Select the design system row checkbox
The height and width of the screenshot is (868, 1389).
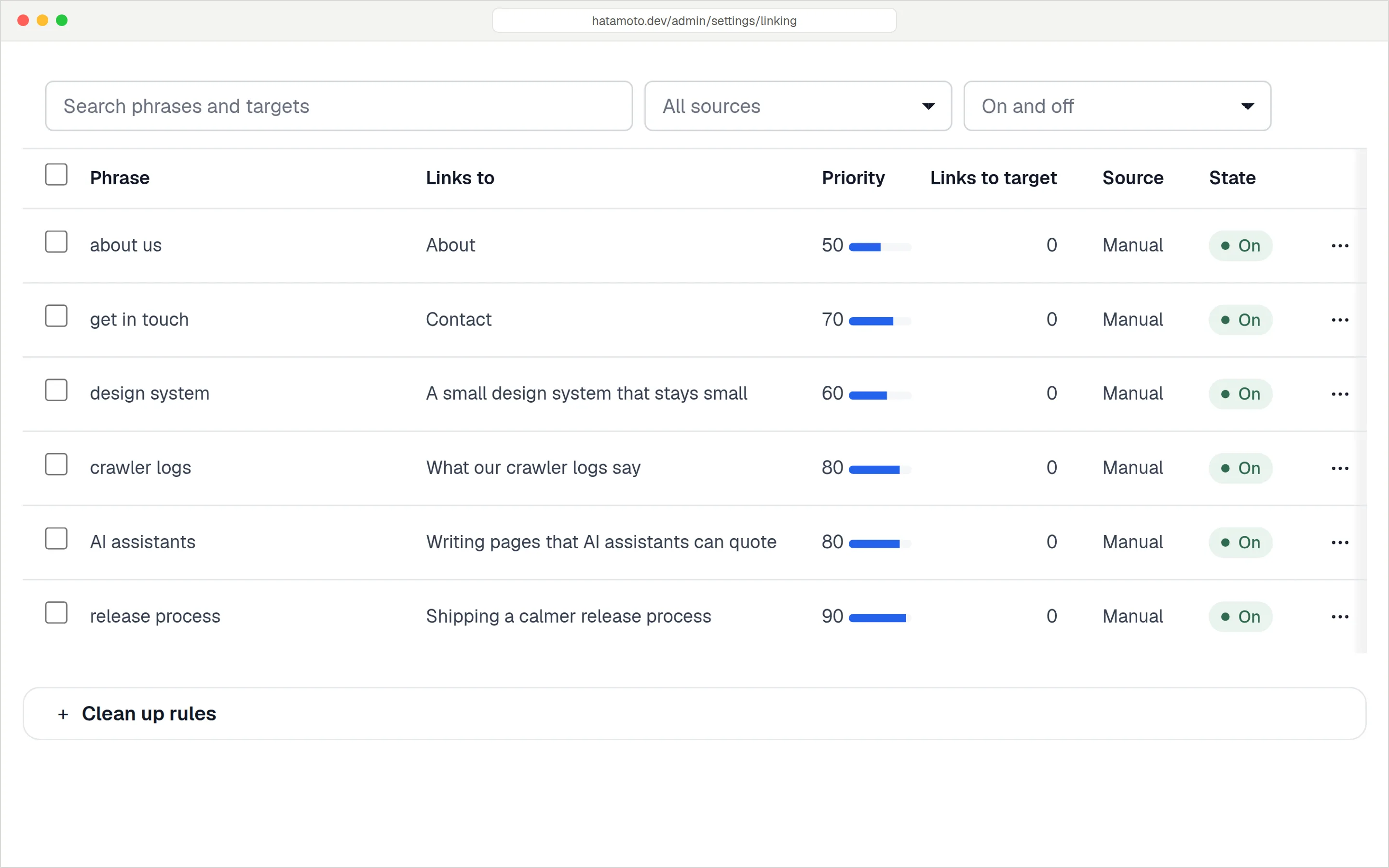point(56,391)
